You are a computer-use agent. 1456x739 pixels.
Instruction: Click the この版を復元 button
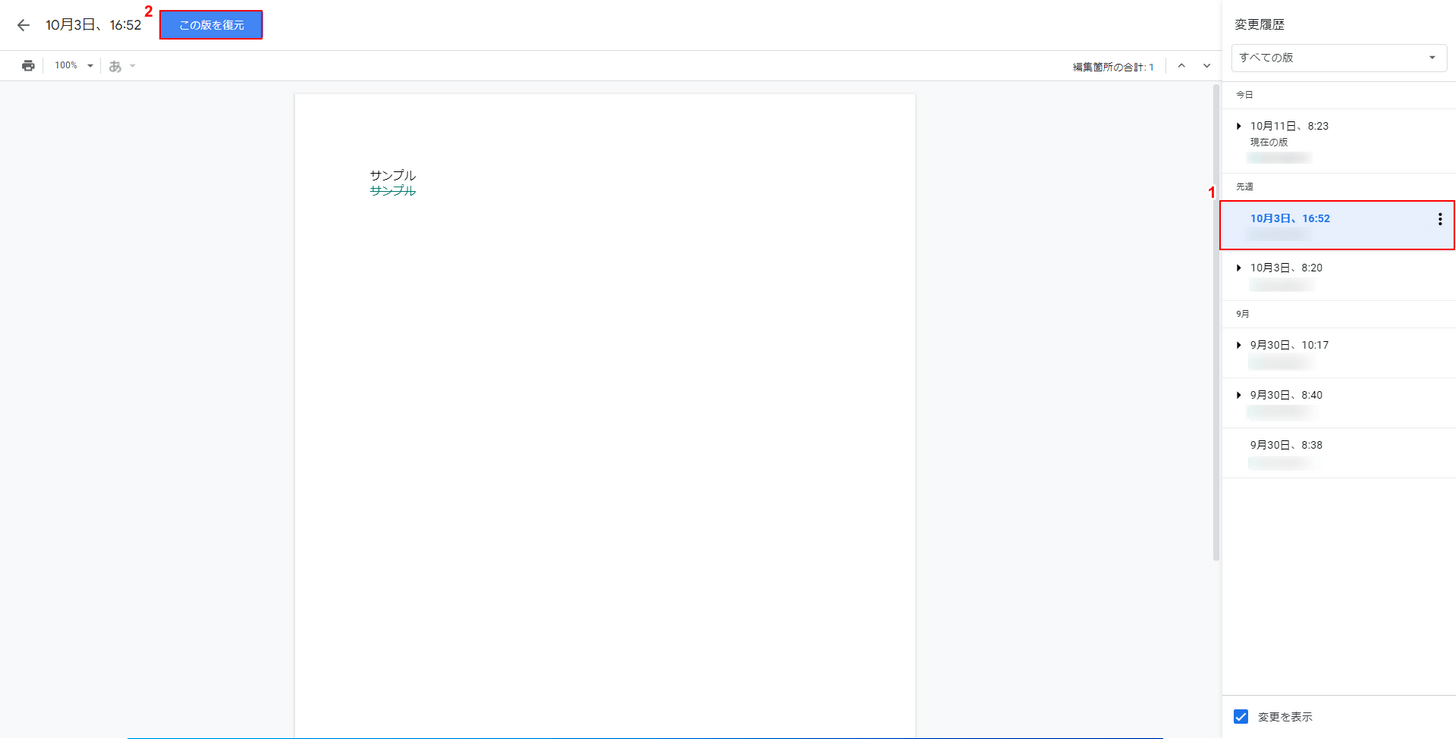211,25
